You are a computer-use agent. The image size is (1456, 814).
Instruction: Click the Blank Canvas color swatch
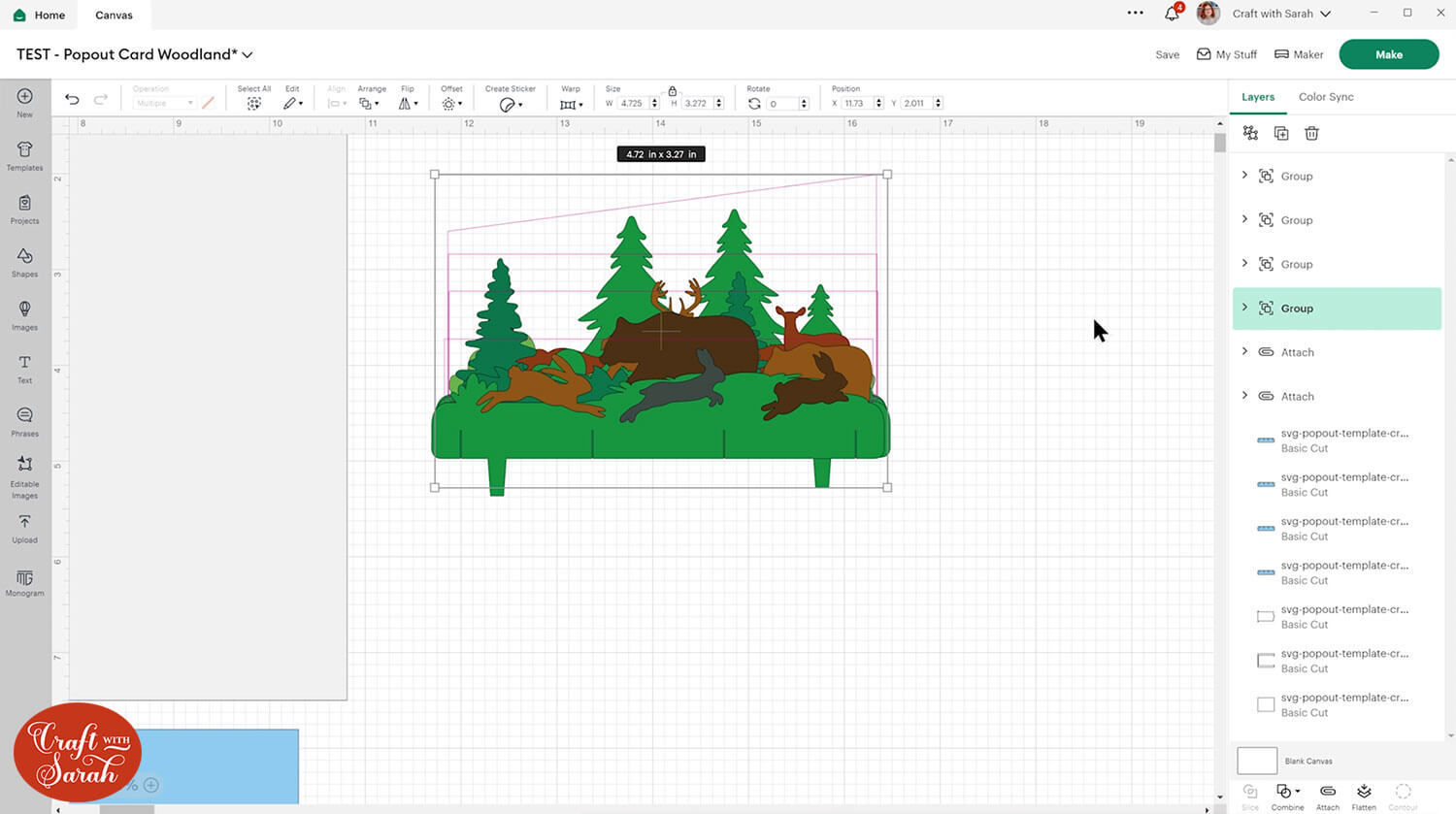(1257, 761)
